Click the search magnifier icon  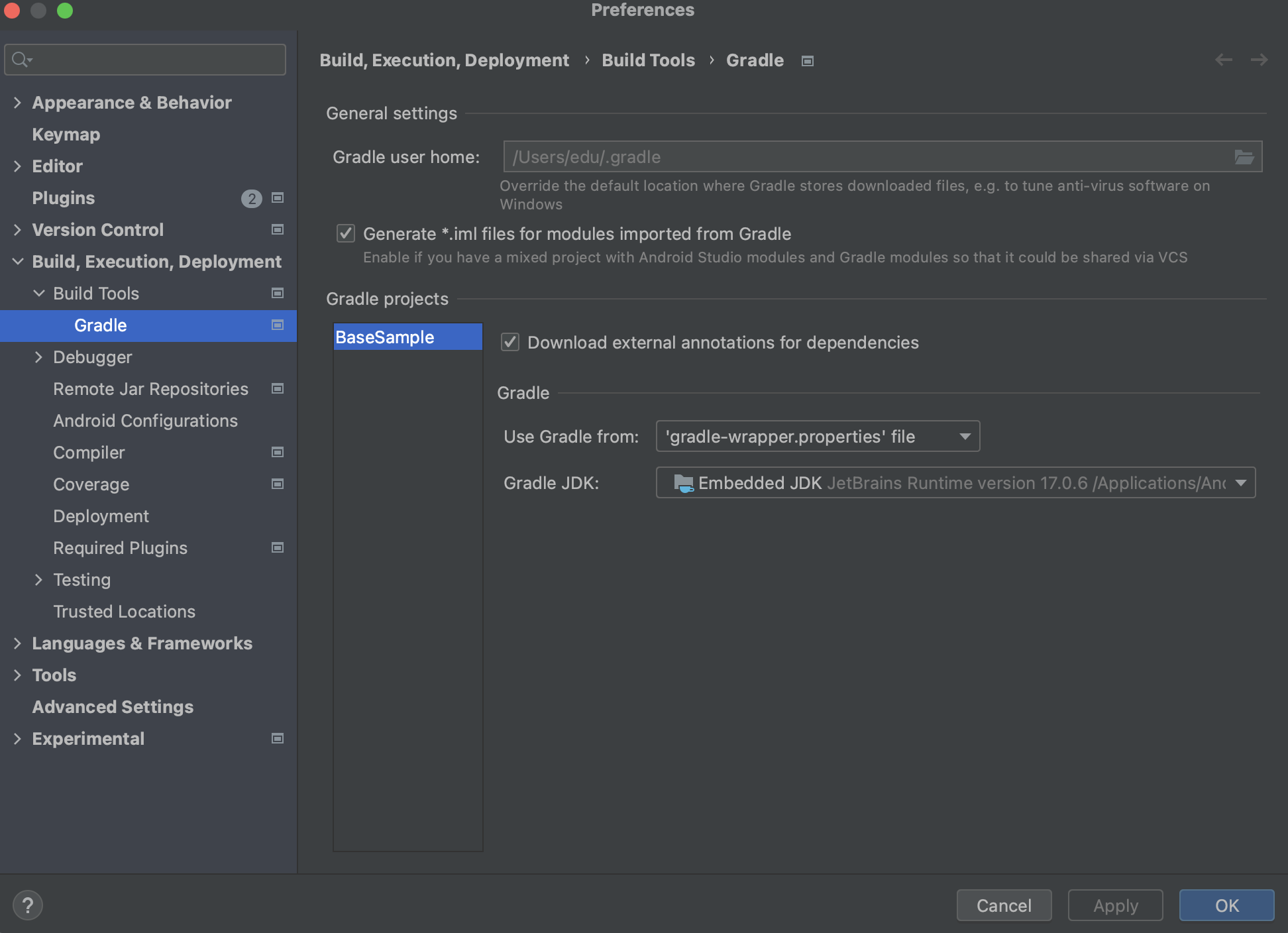21,60
